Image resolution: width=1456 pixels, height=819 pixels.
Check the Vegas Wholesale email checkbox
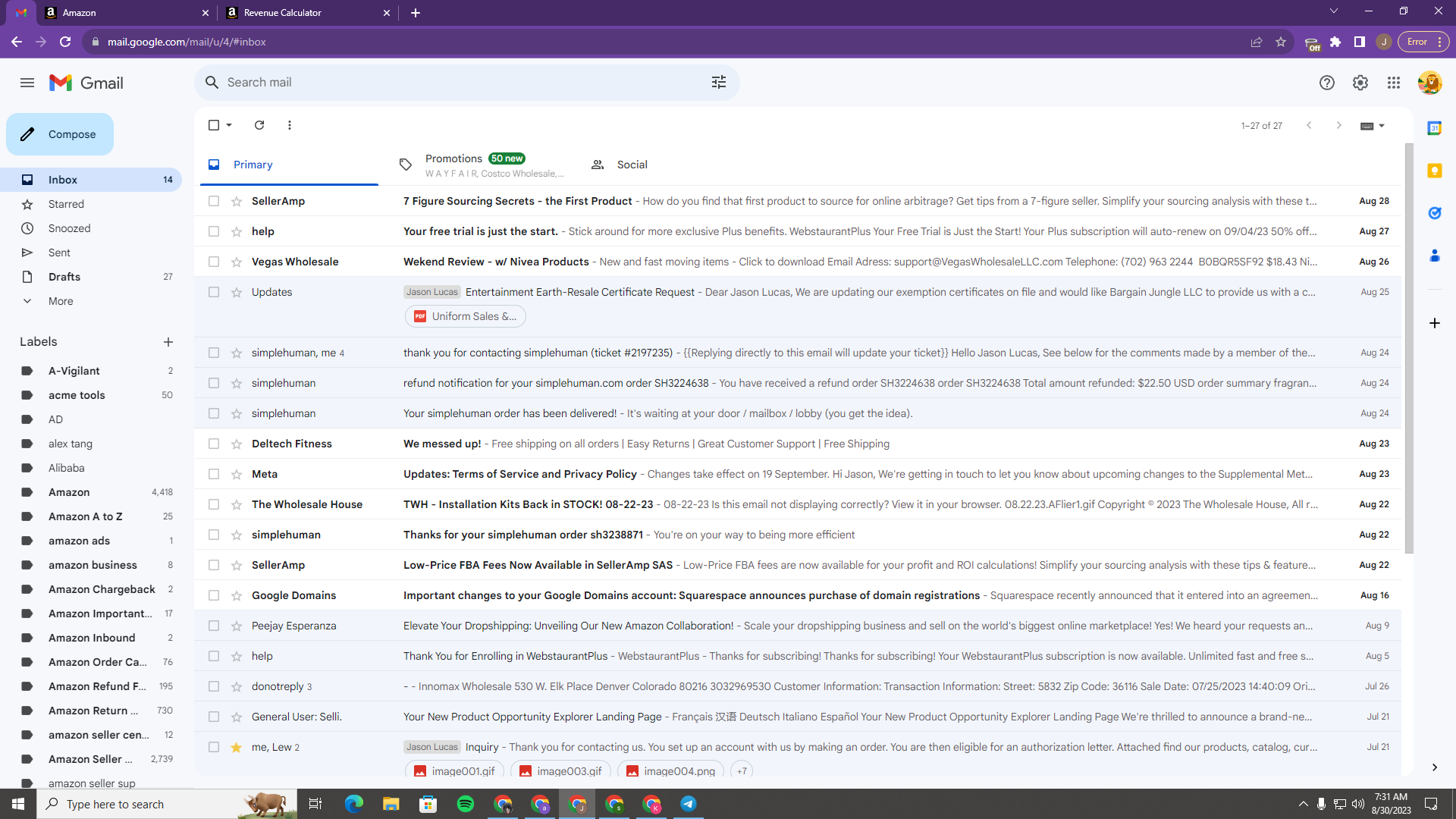click(x=214, y=262)
